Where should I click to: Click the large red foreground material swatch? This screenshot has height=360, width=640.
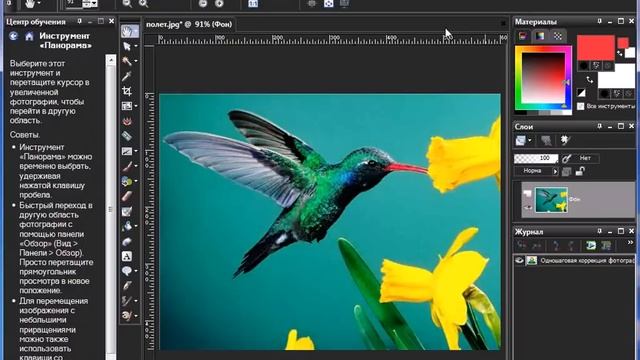click(596, 48)
